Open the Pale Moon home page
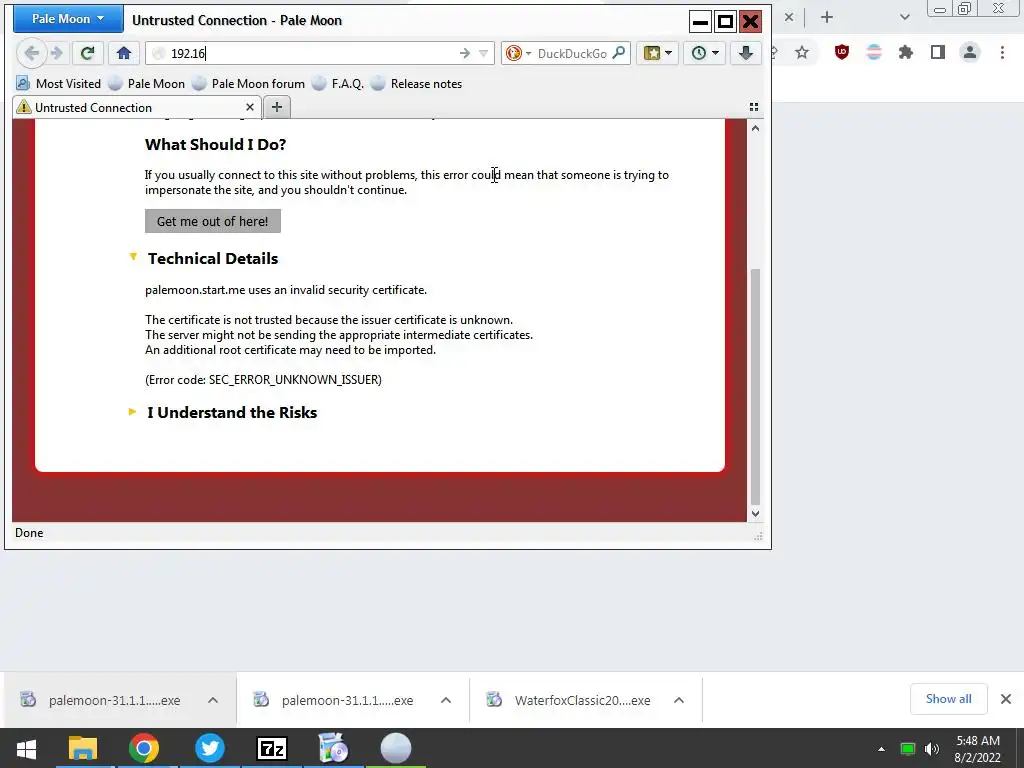 (123, 53)
